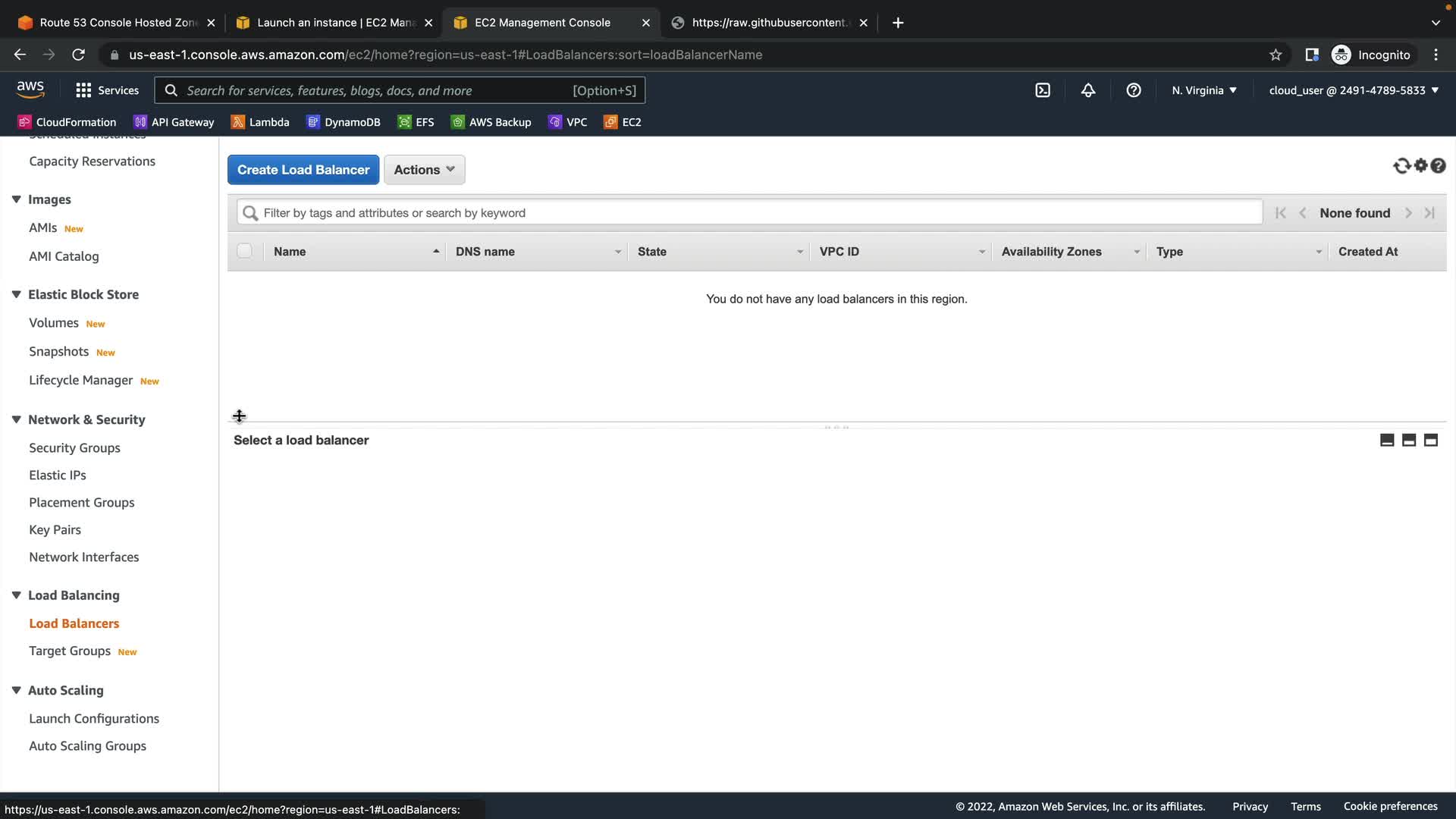Image resolution: width=1456 pixels, height=819 pixels.
Task: Click the Lambda bookmark shortcut
Action: 260,122
